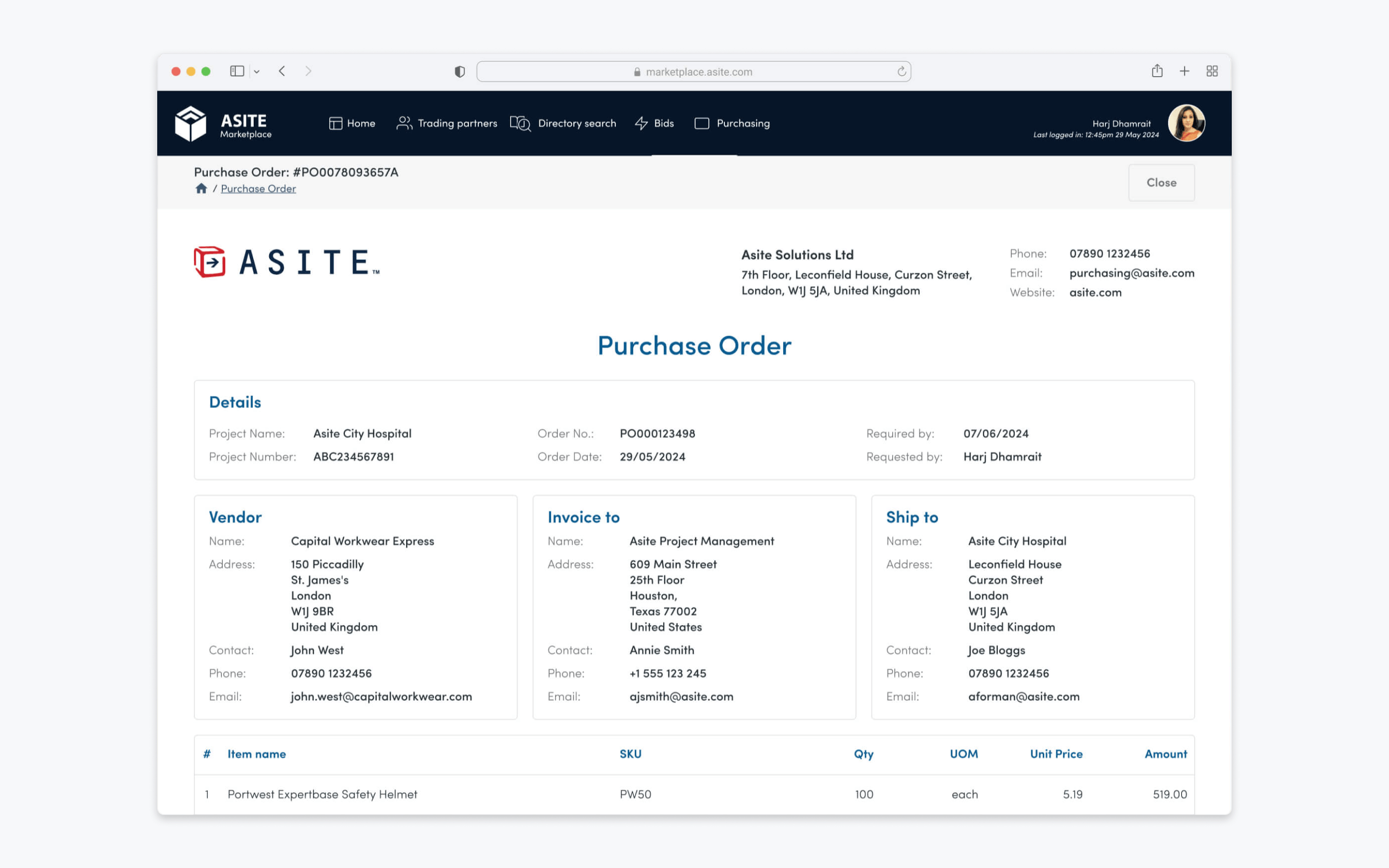Click the 519.00 amount cell
The image size is (1389, 868).
tap(1170, 795)
